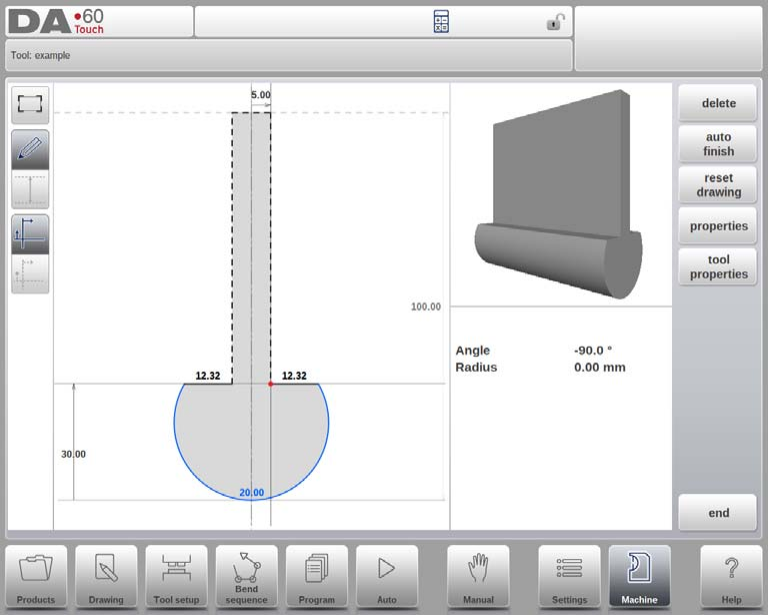
Task: Click the DA-60 Touch logo
Action: 57,22
